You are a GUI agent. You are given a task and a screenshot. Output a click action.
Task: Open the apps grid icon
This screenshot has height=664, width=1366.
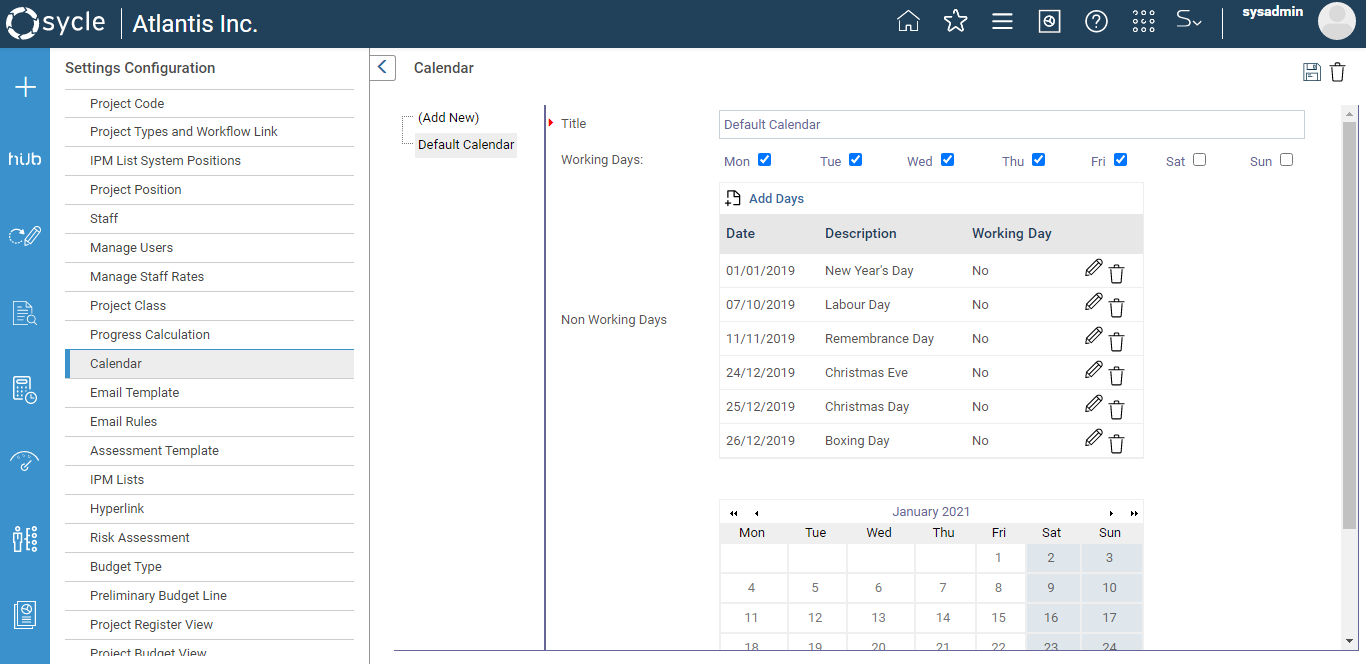(x=1143, y=21)
